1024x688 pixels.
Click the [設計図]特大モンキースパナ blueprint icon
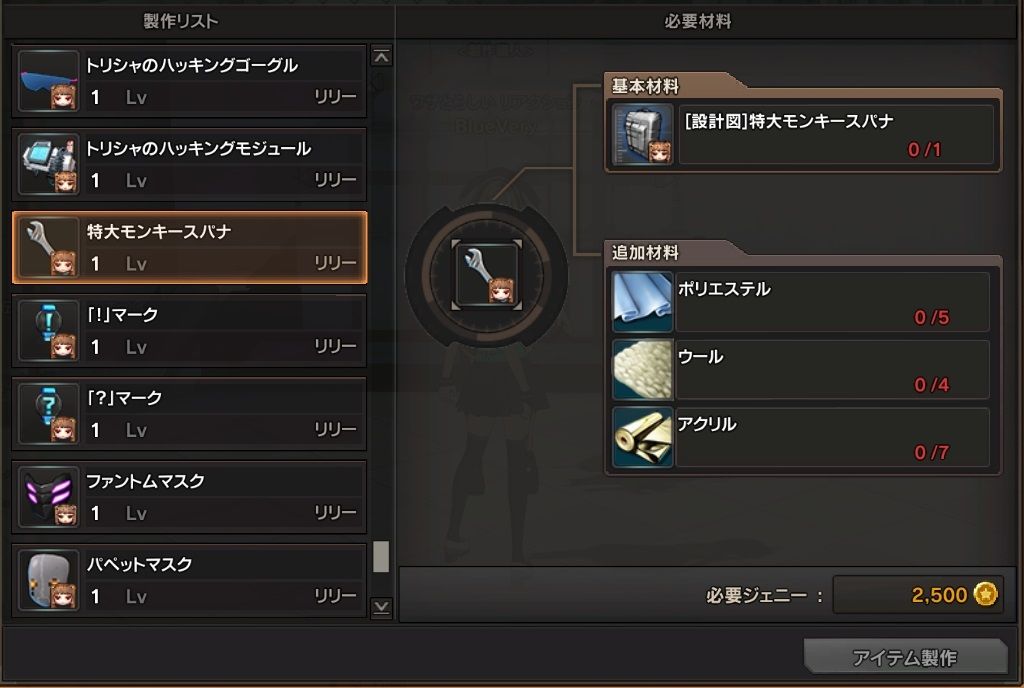pyautogui.click(x=643, y=134)
